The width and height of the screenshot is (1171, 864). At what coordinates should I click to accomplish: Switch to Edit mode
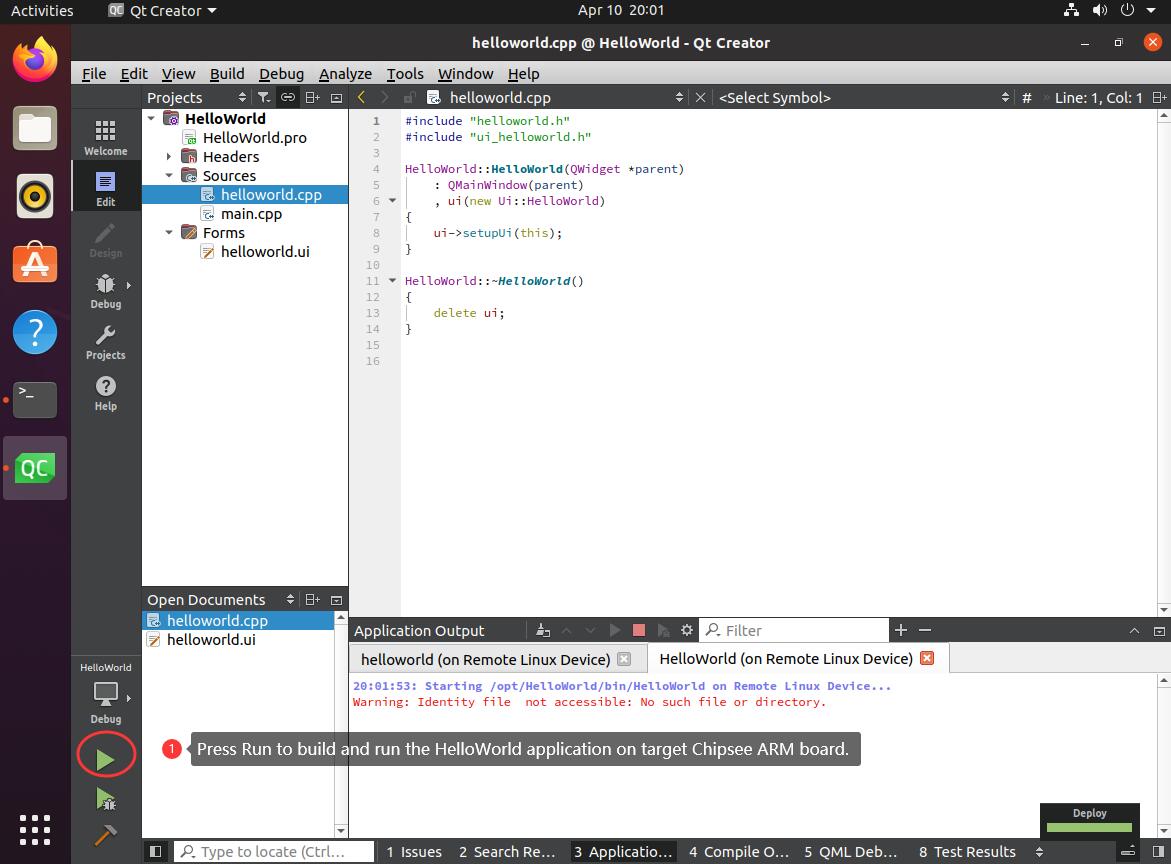tap(105, 189)
